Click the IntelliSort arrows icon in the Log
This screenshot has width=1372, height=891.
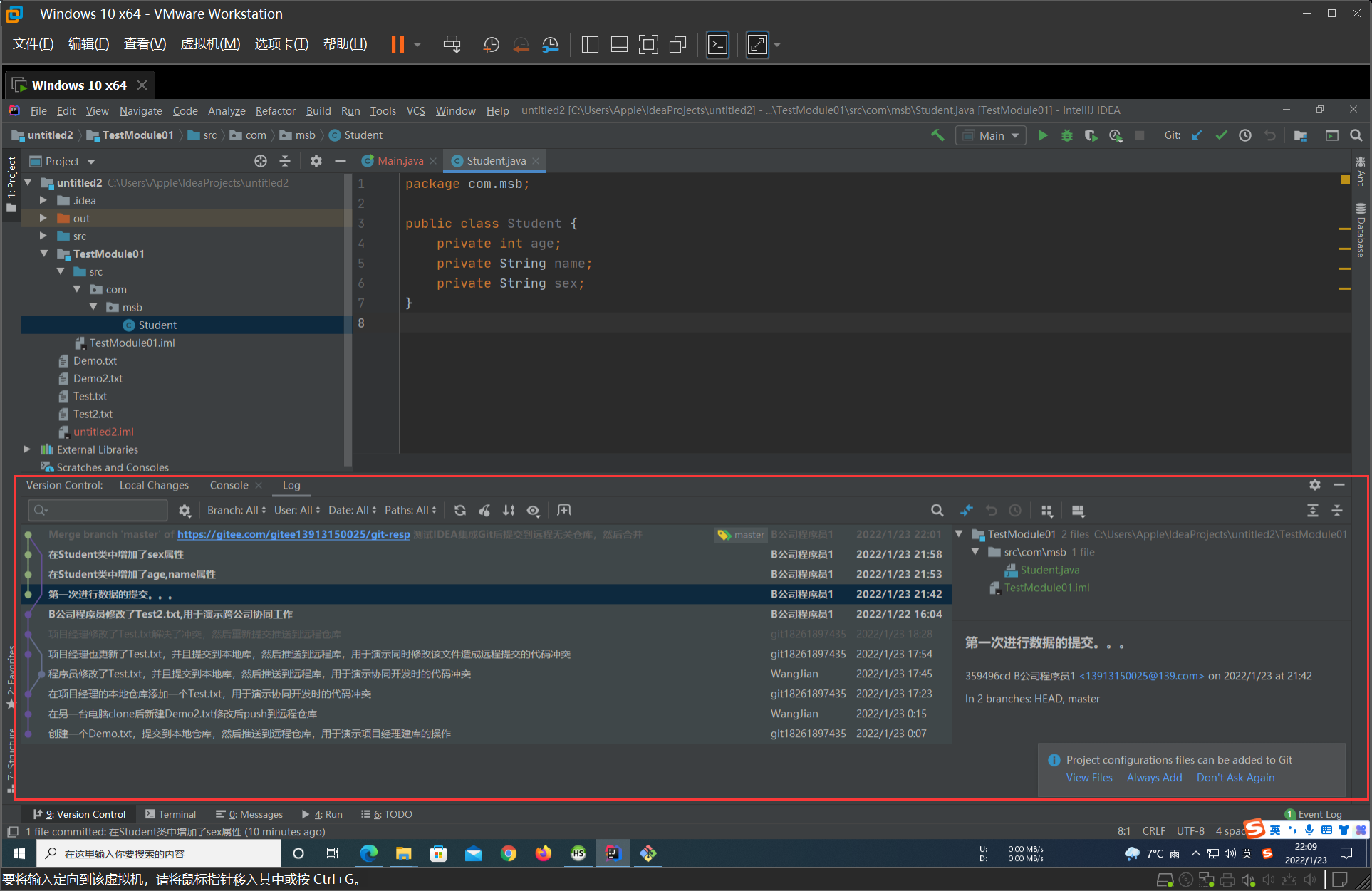pos(509,510)
